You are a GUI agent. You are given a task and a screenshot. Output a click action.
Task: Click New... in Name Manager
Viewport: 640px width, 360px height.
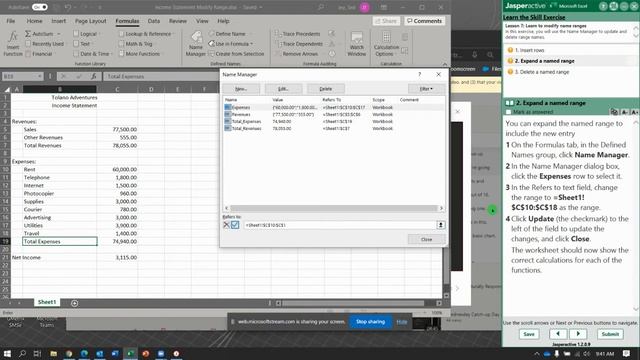click(x=241, y=89)
